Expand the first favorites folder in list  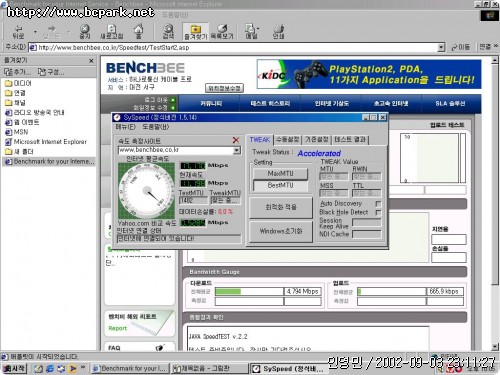(18, 83)
